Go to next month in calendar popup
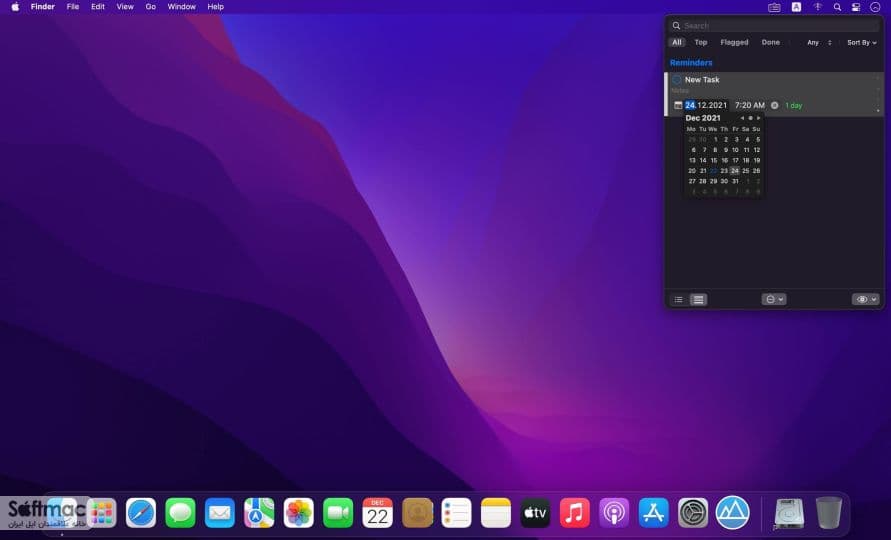Image resolution: width=891 pixels, height=540 pixels. [x=758, y=118]
